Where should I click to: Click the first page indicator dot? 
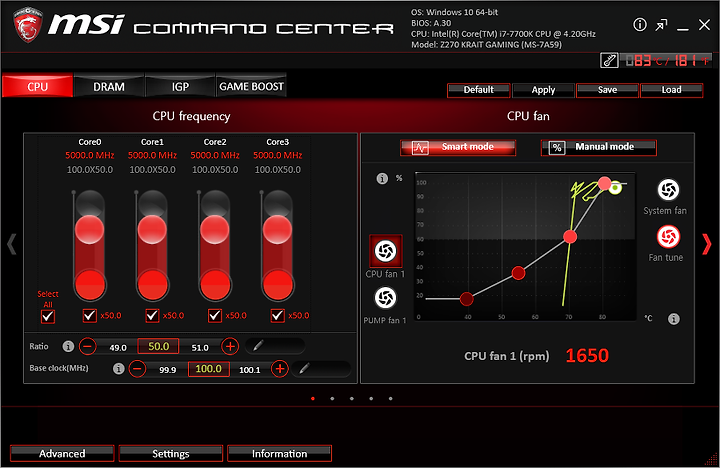pos(313,398)
